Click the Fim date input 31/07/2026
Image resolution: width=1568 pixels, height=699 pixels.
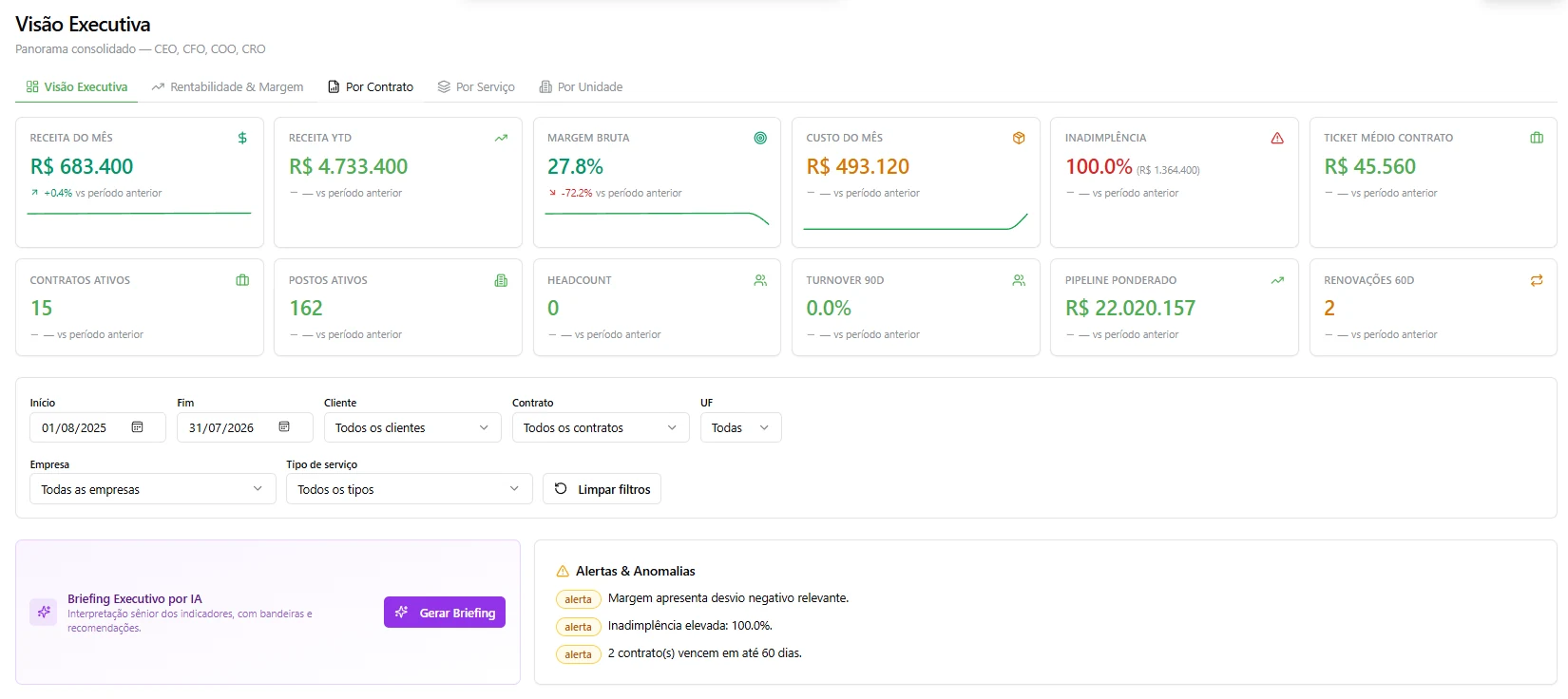245,427
